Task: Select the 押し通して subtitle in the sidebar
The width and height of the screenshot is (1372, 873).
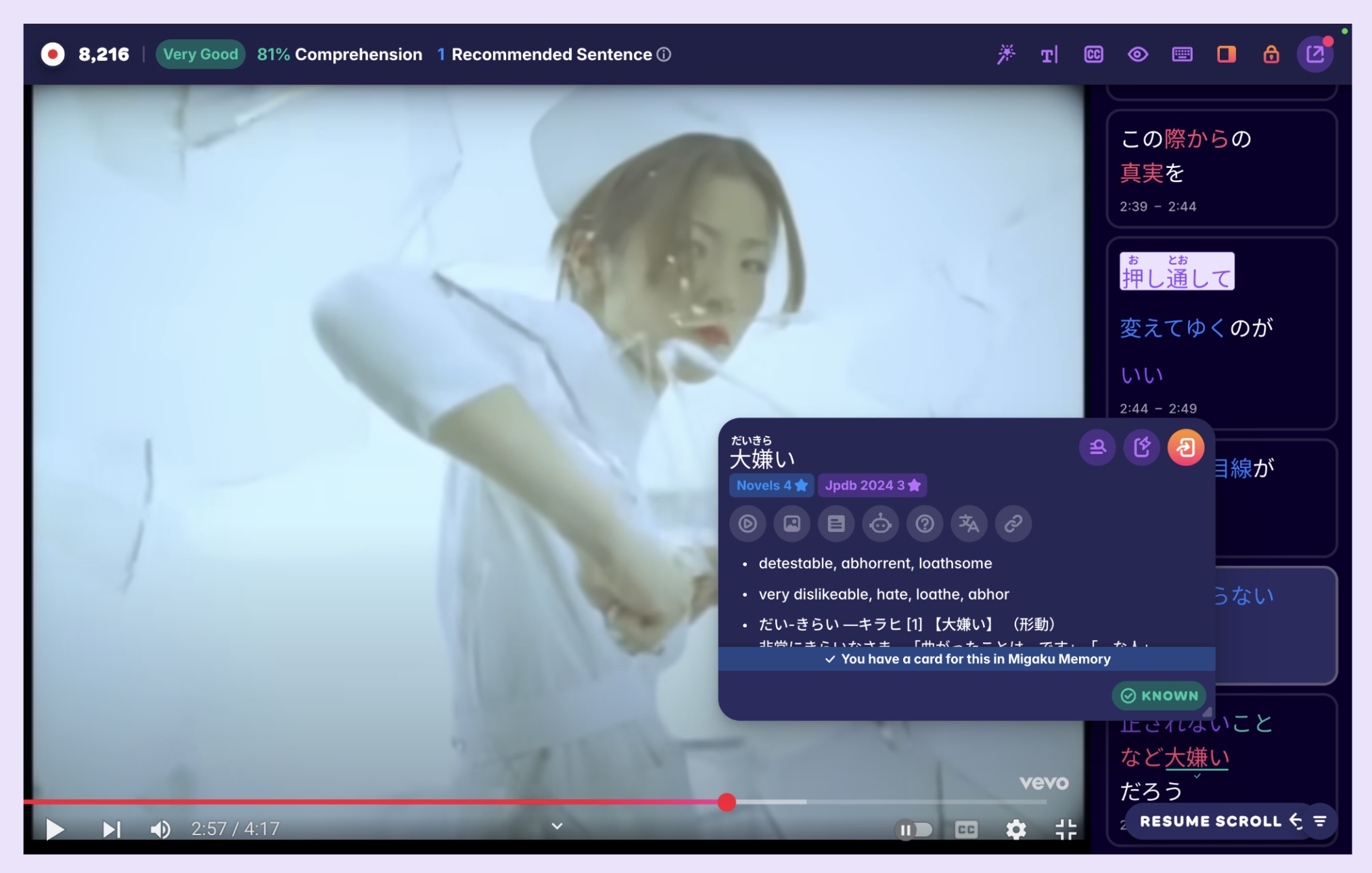Action: (x=1176, y=271)
